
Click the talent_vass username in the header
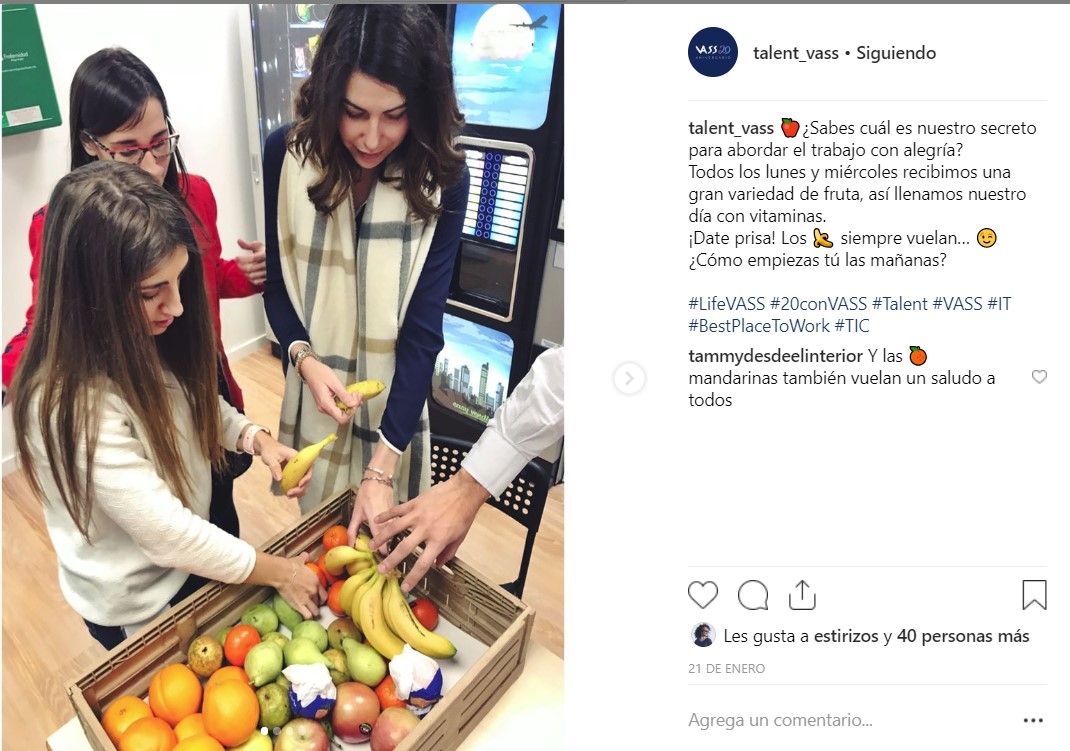(796, 53)
